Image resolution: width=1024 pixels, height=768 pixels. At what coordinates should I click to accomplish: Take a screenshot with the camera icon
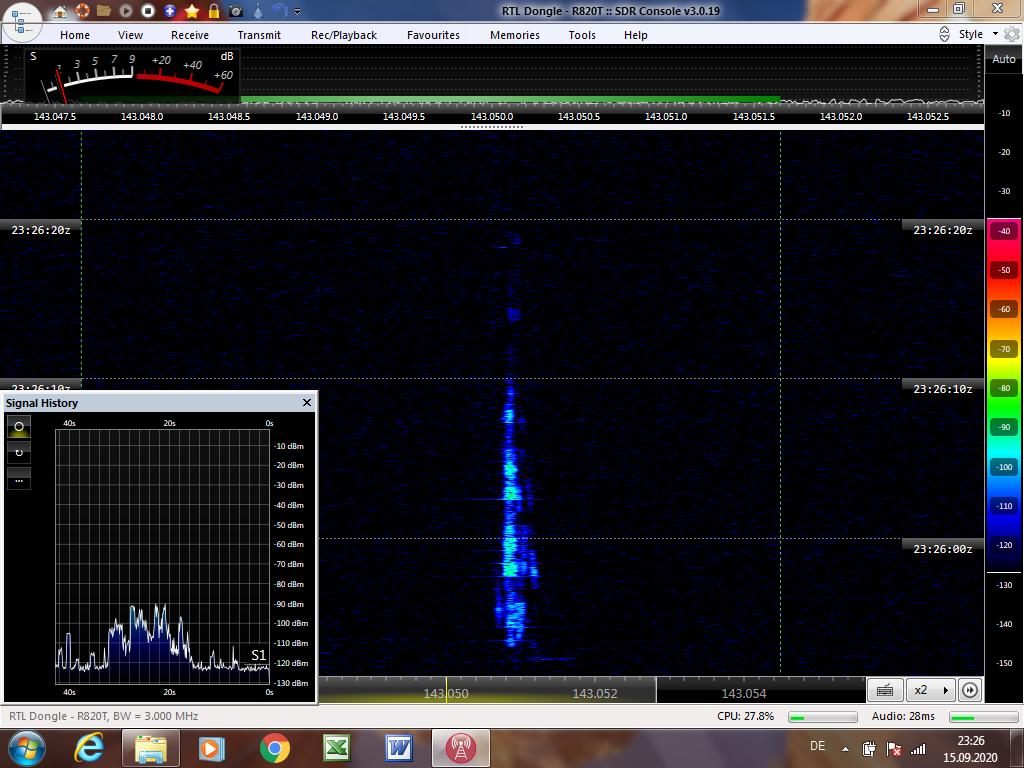(236, 11)
